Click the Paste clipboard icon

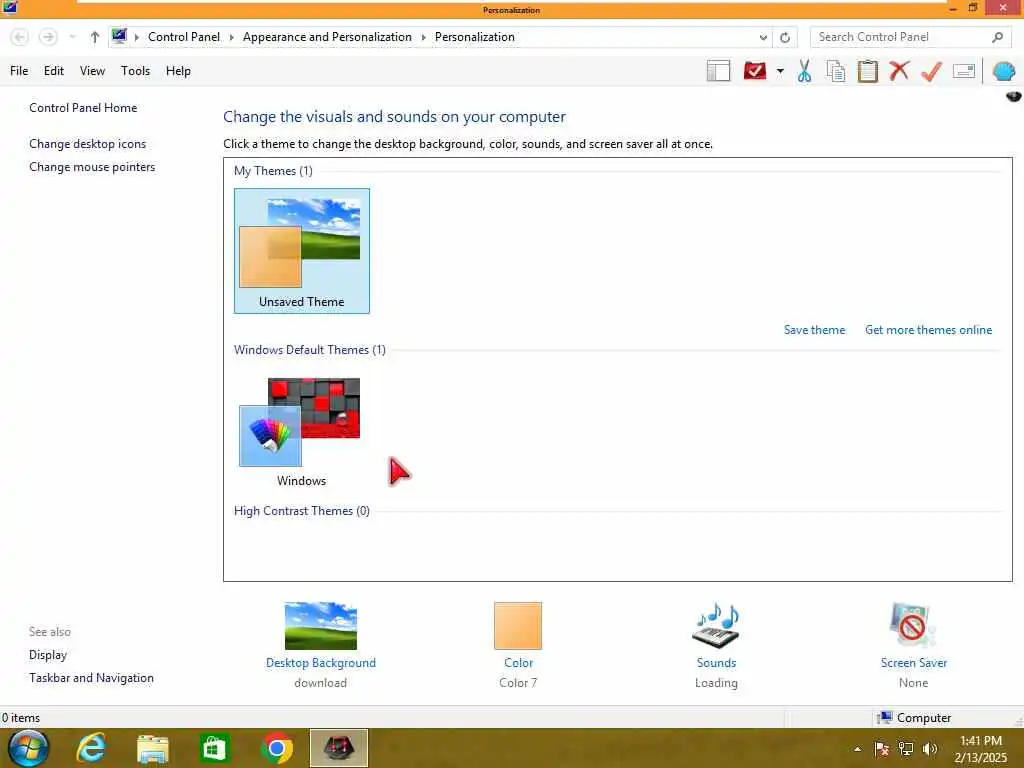(867, 71)
